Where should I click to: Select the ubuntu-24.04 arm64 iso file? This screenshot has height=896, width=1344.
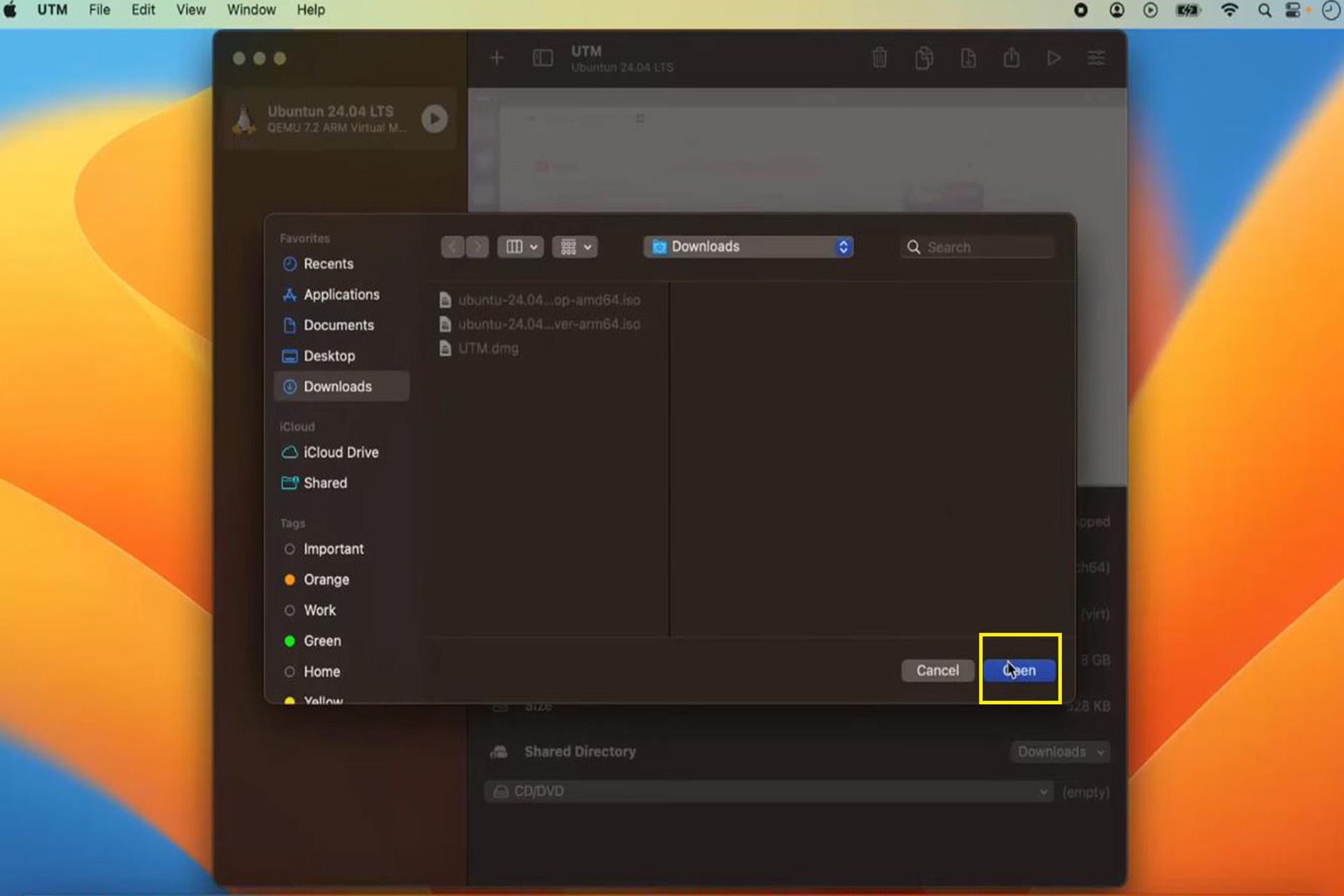click(540, 324)
